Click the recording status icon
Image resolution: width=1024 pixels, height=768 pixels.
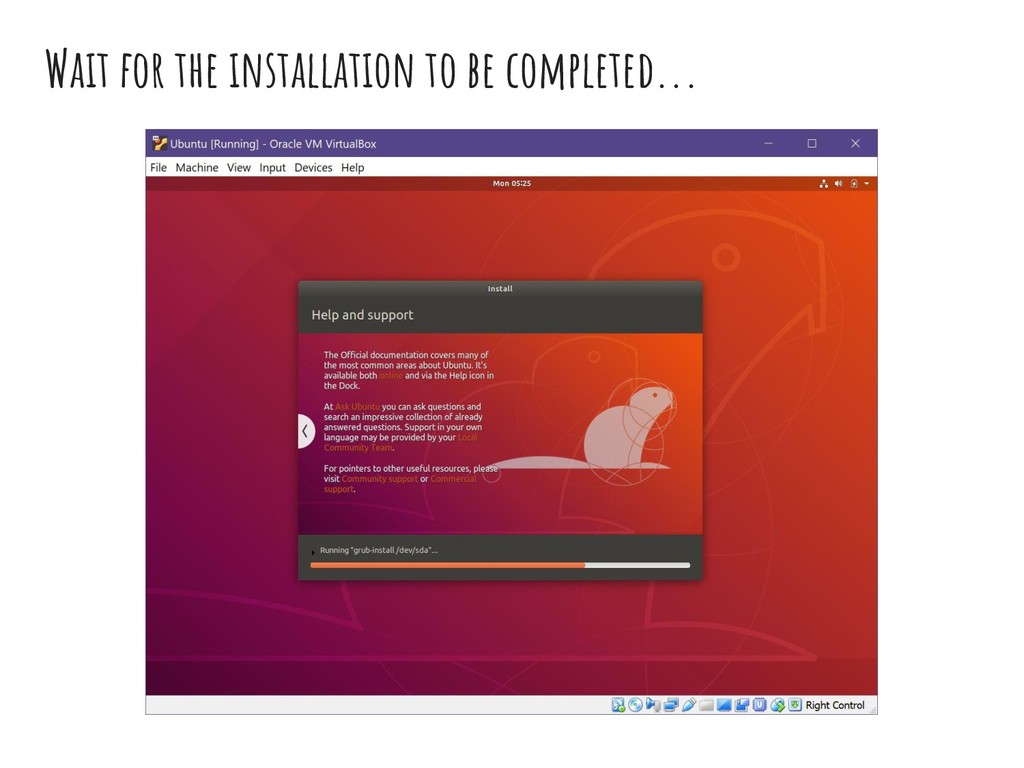(x=741, y=705)
